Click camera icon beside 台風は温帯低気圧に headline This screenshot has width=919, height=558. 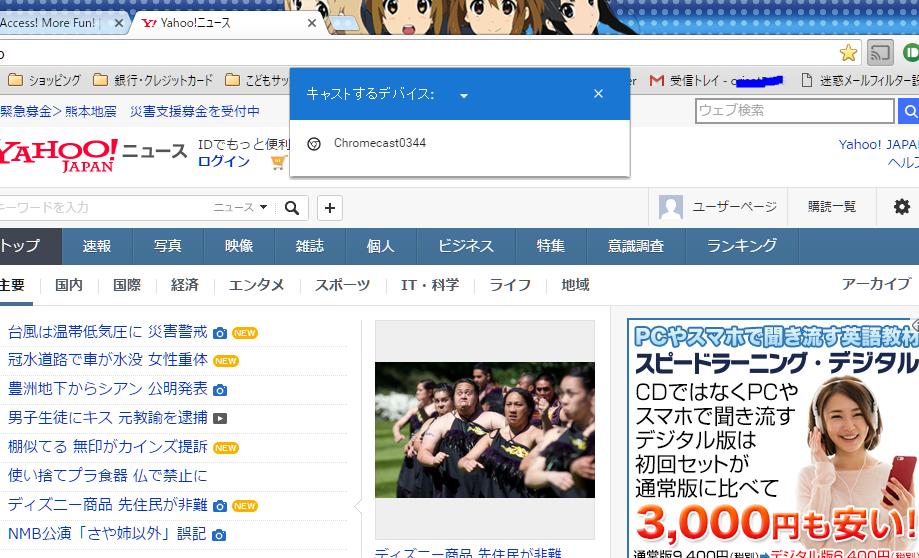[220, 333]
